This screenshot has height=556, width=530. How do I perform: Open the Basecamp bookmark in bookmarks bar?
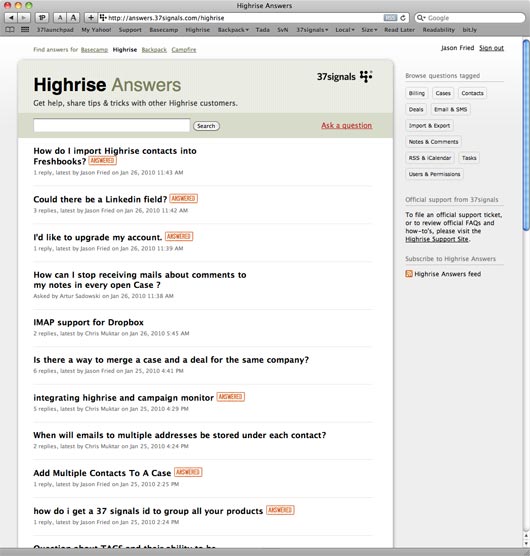pos(163,30)
